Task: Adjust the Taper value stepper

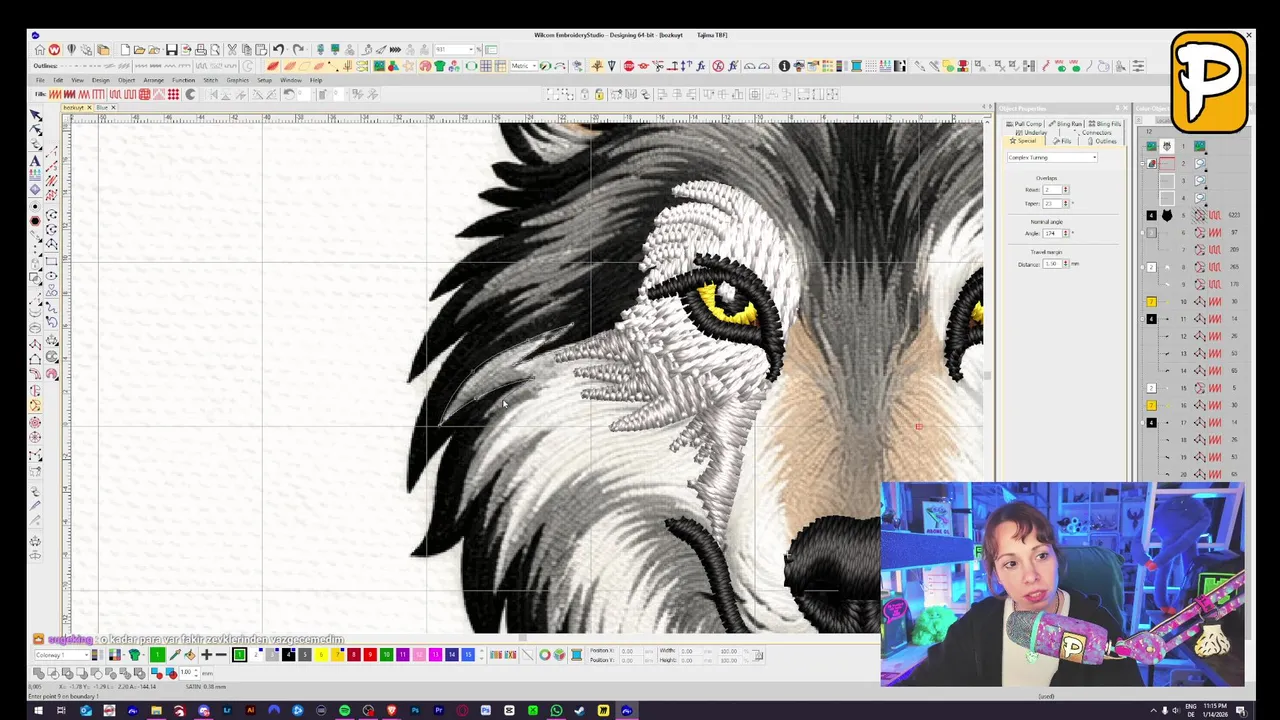Action: (1065, 203)
